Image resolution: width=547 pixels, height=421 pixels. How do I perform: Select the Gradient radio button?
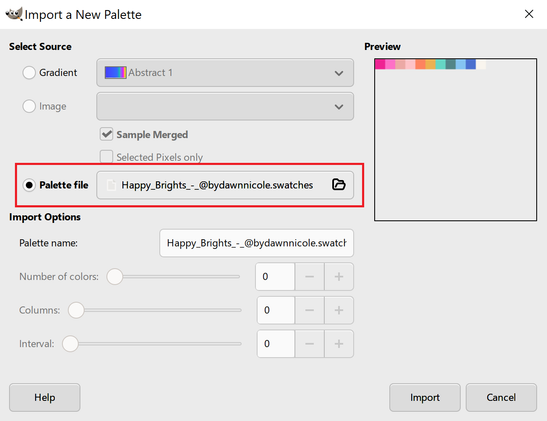point(29,73)
